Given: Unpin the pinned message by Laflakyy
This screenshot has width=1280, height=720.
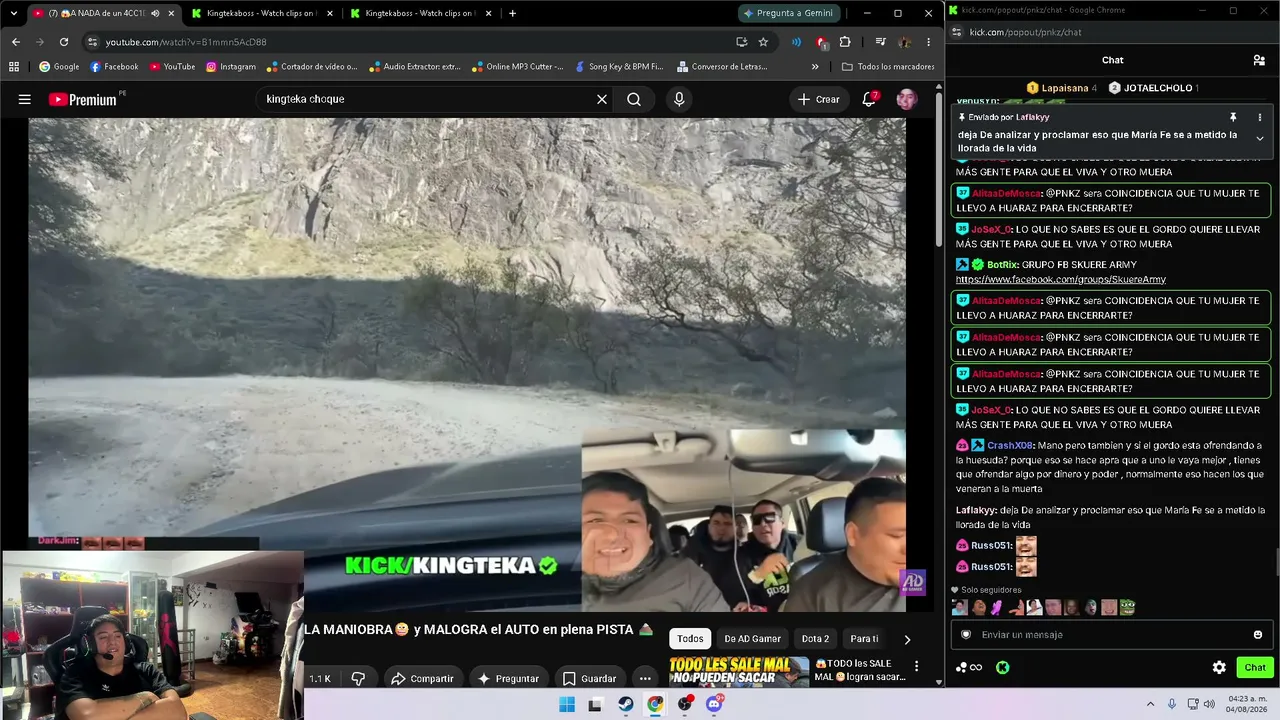Looking at the screenshot, I should (1233, 117).
